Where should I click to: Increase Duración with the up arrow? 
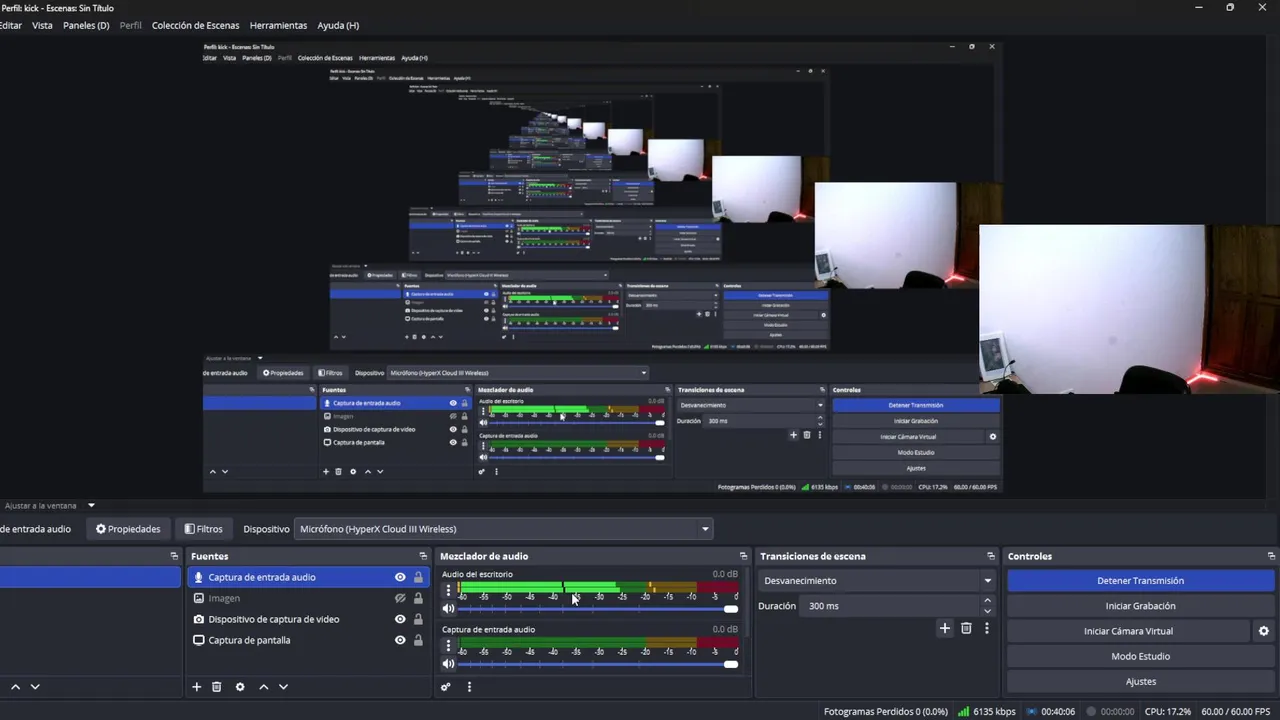pos(988,601)
